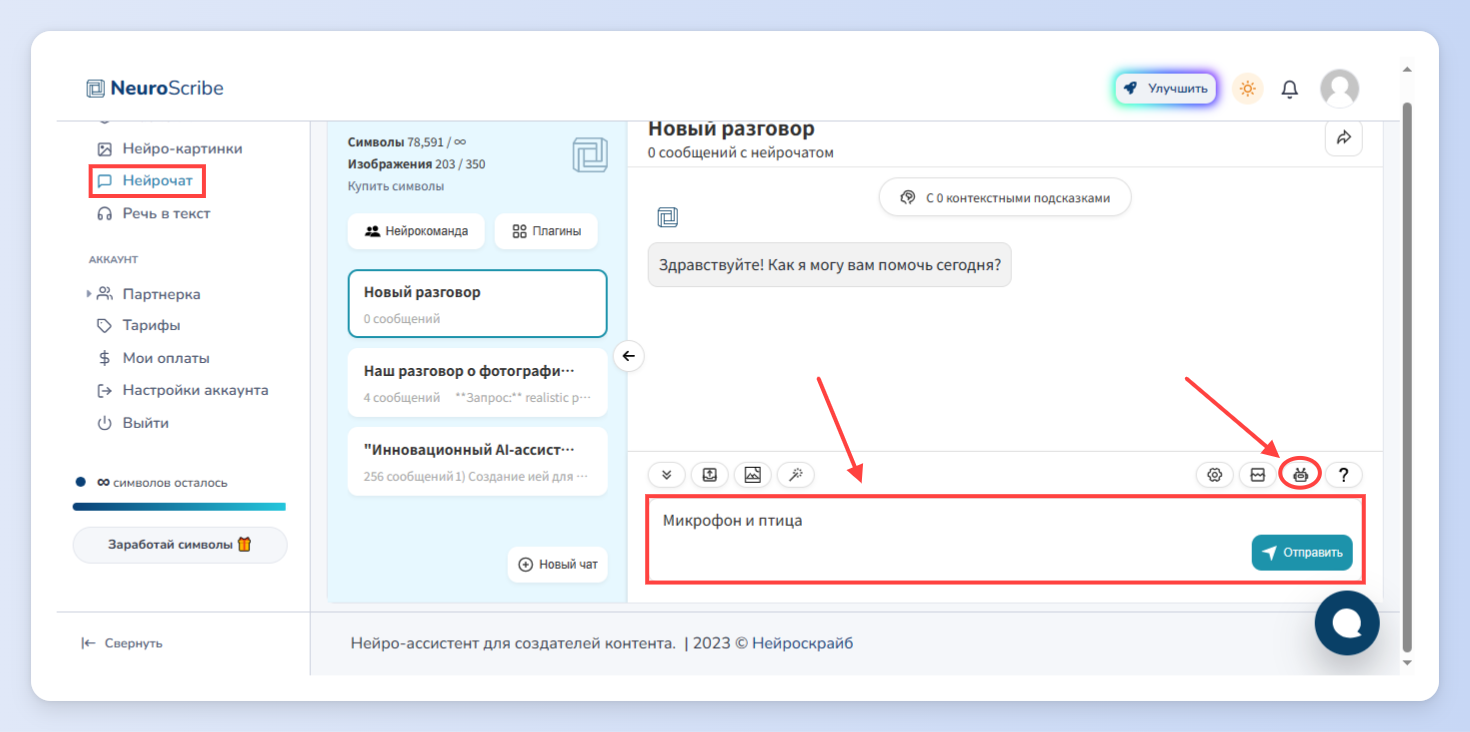
Task: Click the Купить символы link
Action: pyautogui.click(x=396, y=186)
